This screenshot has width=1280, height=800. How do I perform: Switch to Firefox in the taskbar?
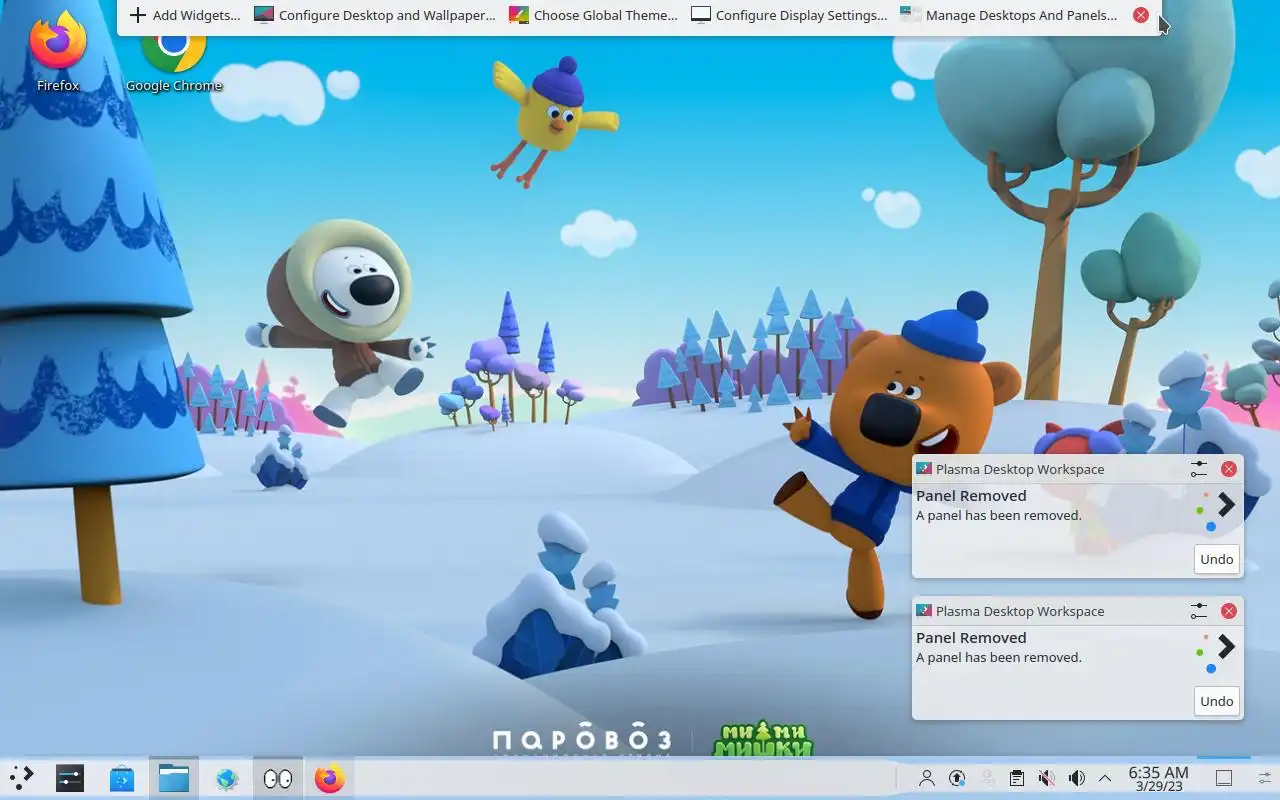[x=329, y=778]
